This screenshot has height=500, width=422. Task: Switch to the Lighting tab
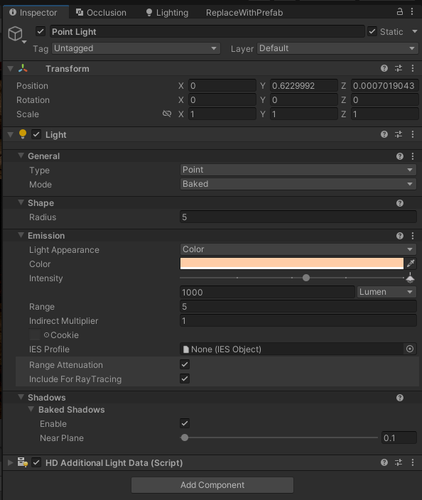tap(167, 13)
